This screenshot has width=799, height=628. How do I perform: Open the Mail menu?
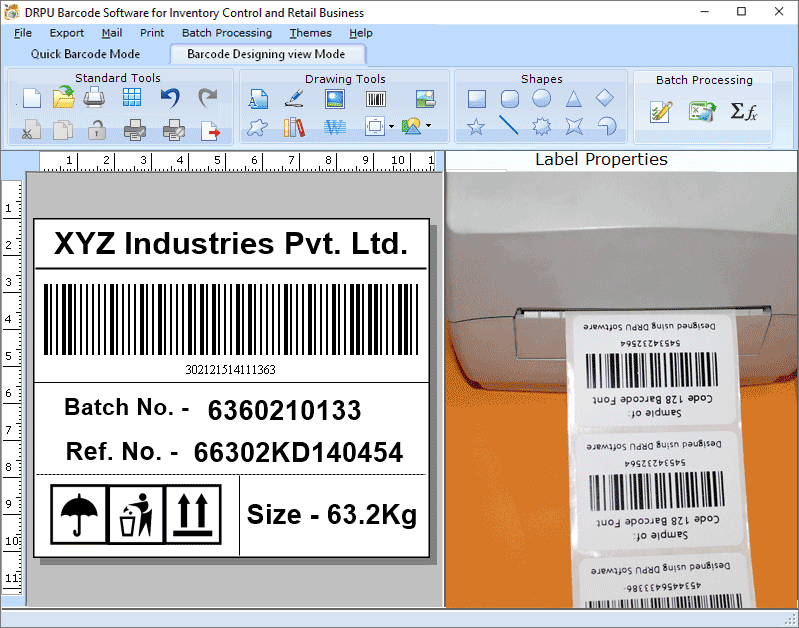(112, 33)
